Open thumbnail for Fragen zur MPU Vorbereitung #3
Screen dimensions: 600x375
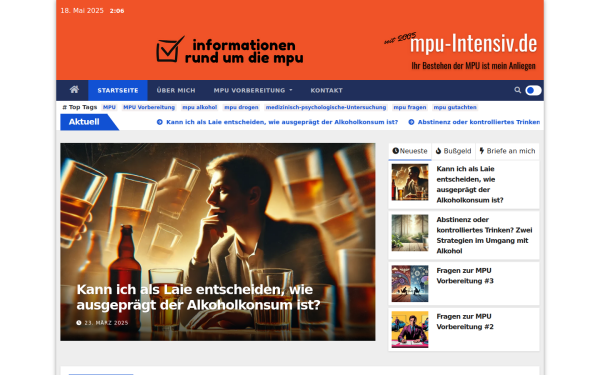(410, 284)
